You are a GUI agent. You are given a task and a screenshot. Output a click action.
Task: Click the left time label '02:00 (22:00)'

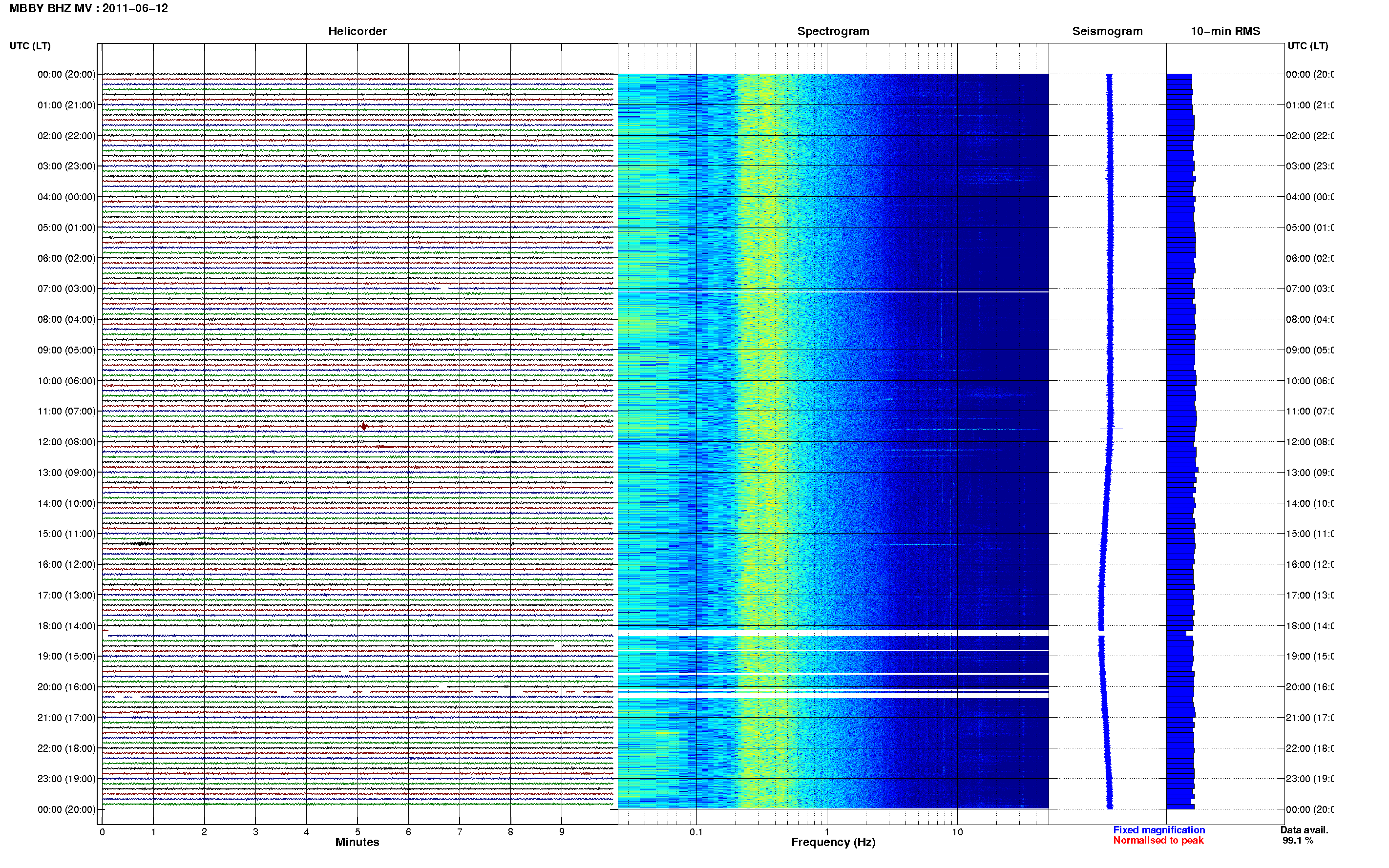[66, 136]
